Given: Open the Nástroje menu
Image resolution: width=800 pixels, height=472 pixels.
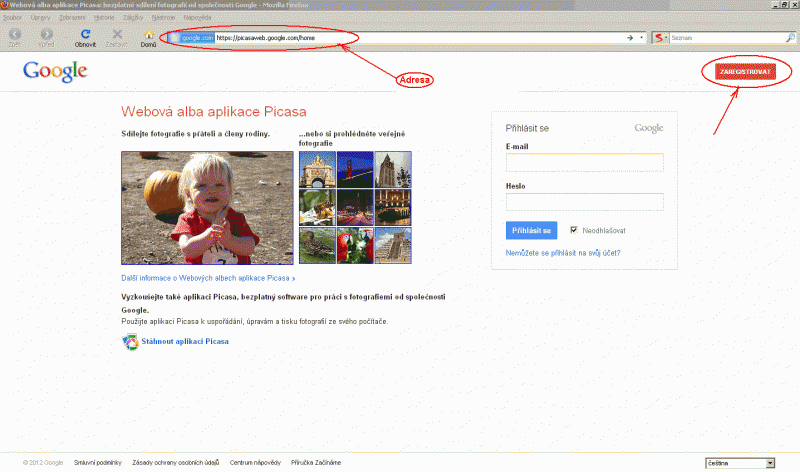Looking at the screenshot, I should [163, 17].
